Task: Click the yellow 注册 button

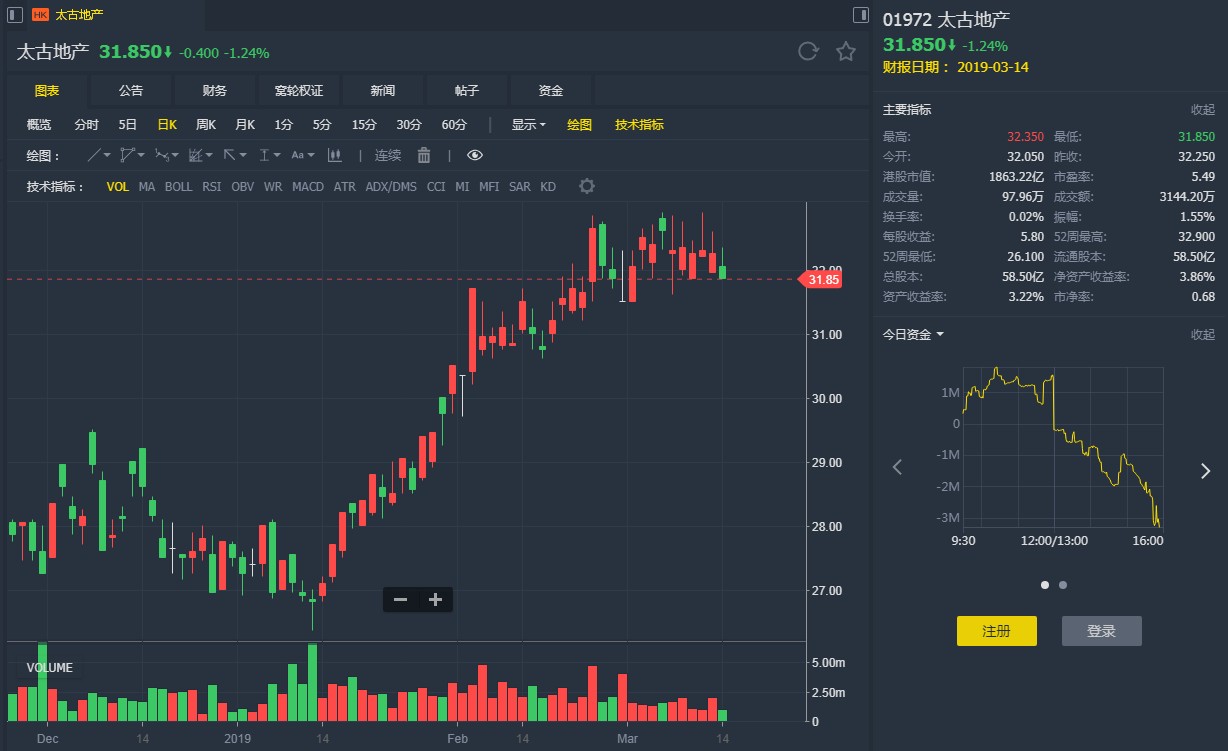Action: click(x=996, y=631)
